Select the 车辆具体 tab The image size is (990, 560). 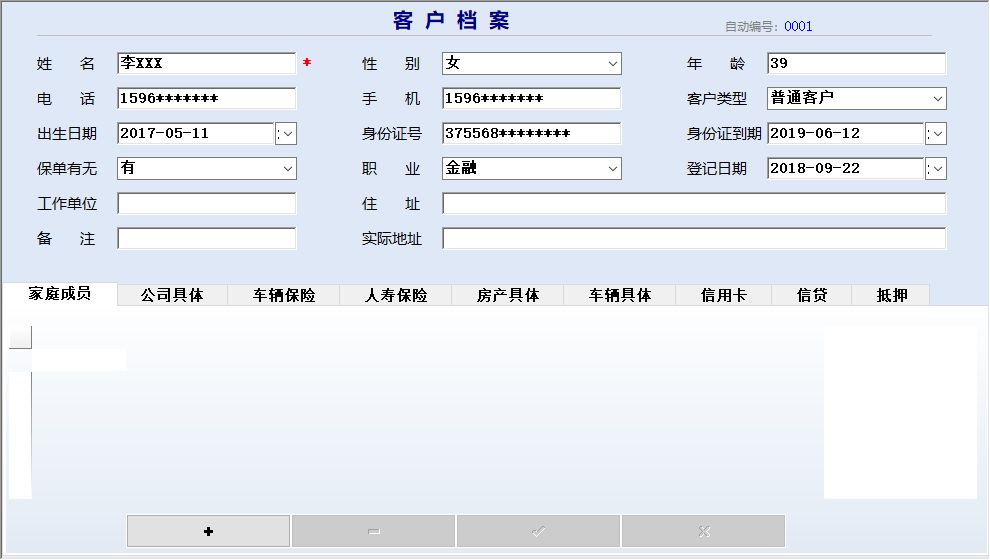[619, 295]
